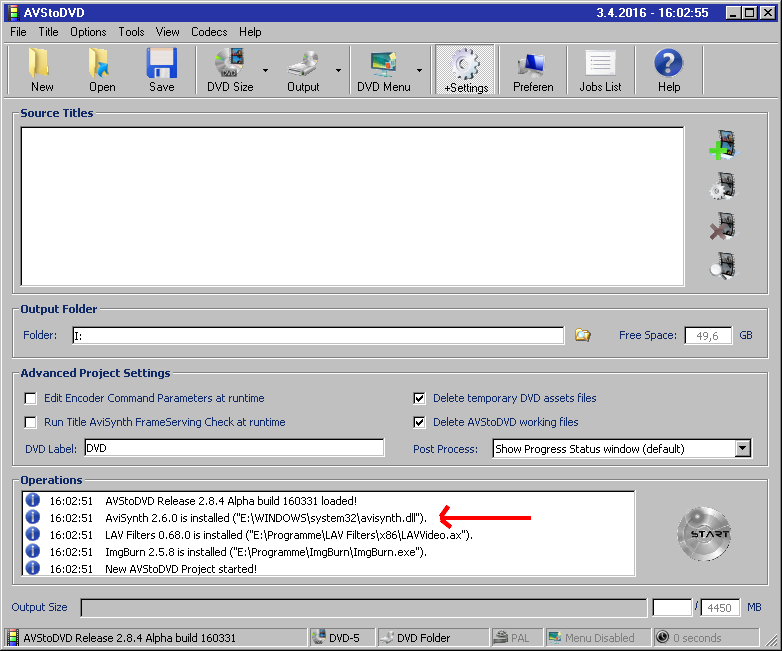Viewport: 782px width, 651px height.
Task: Click the Output Size progress bar
Action: tap(364, 608)
